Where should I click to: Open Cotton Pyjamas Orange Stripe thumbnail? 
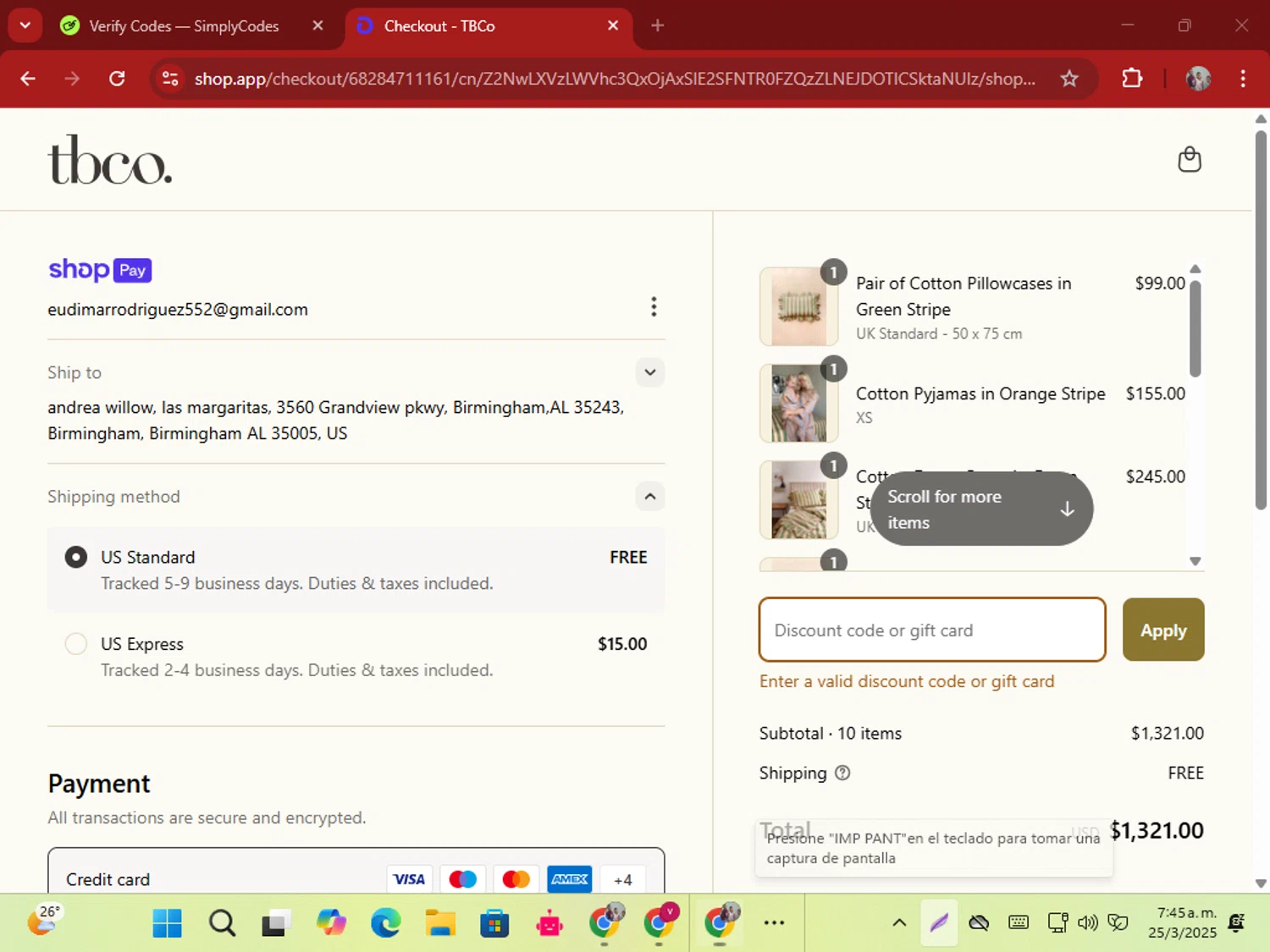[x=798, y=404]
